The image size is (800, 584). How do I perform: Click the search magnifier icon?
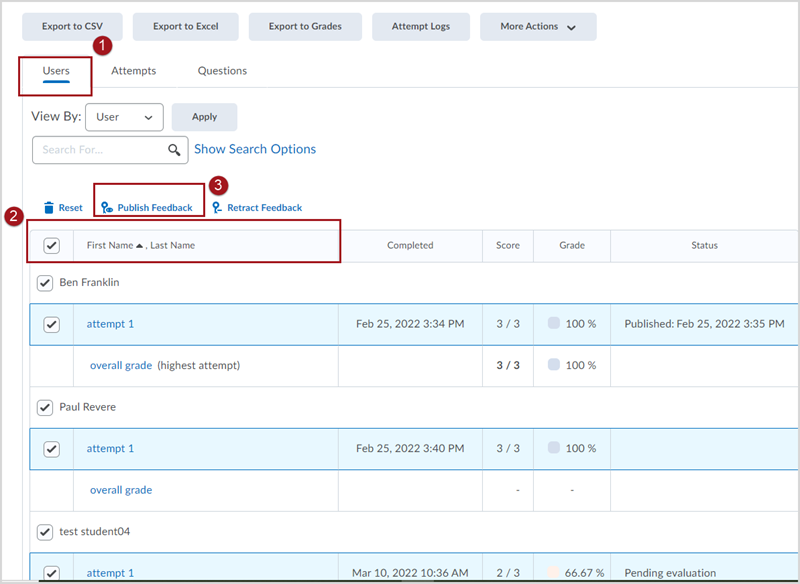(174, 149)
